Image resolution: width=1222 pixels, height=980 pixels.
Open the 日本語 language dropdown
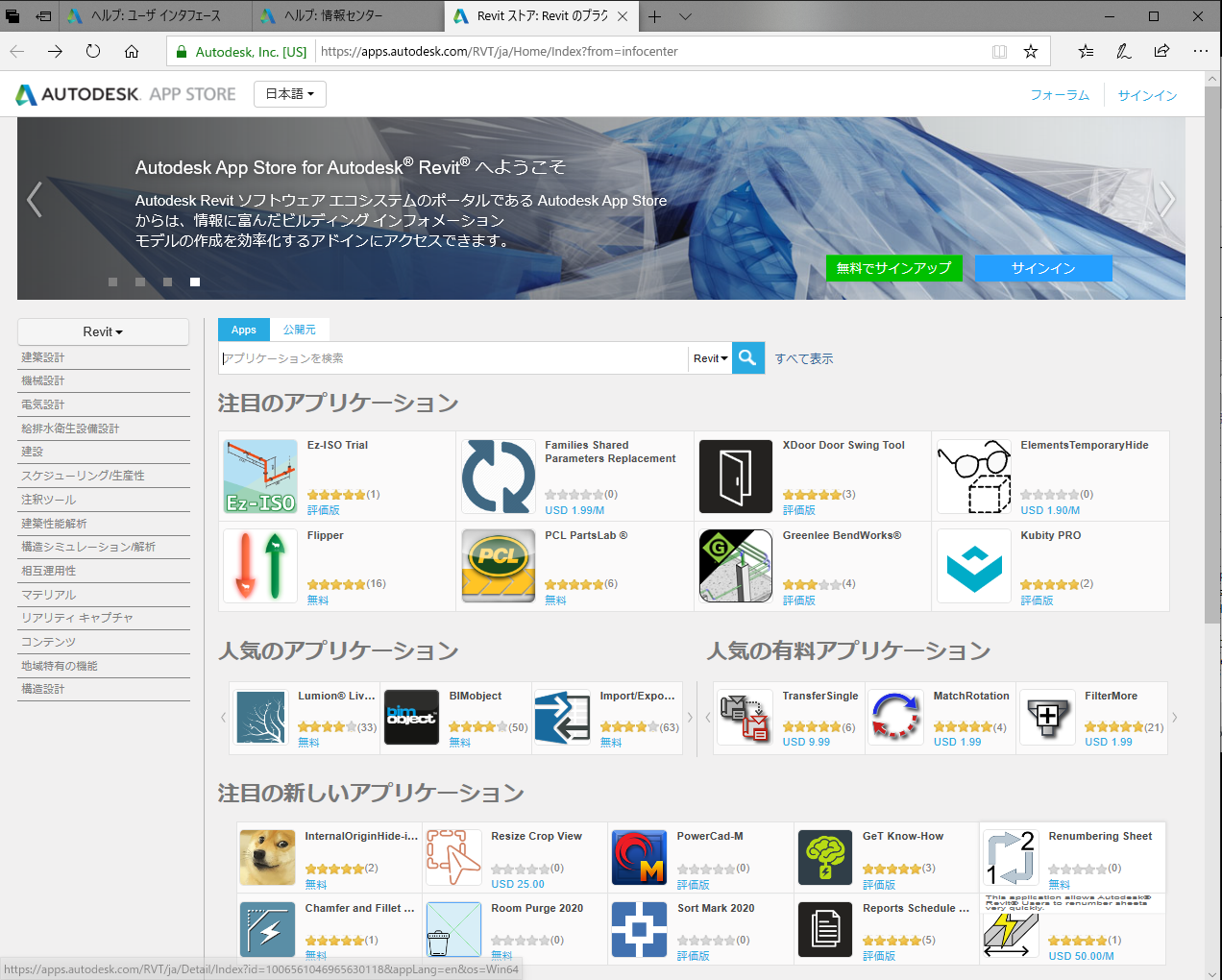290,93
